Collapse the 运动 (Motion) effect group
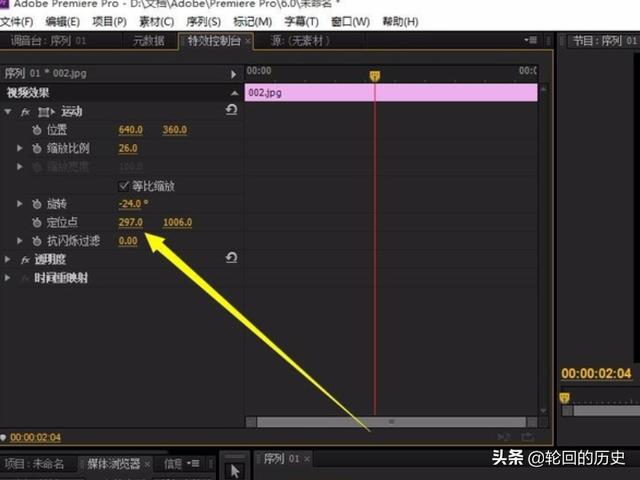 click(9, 112)
